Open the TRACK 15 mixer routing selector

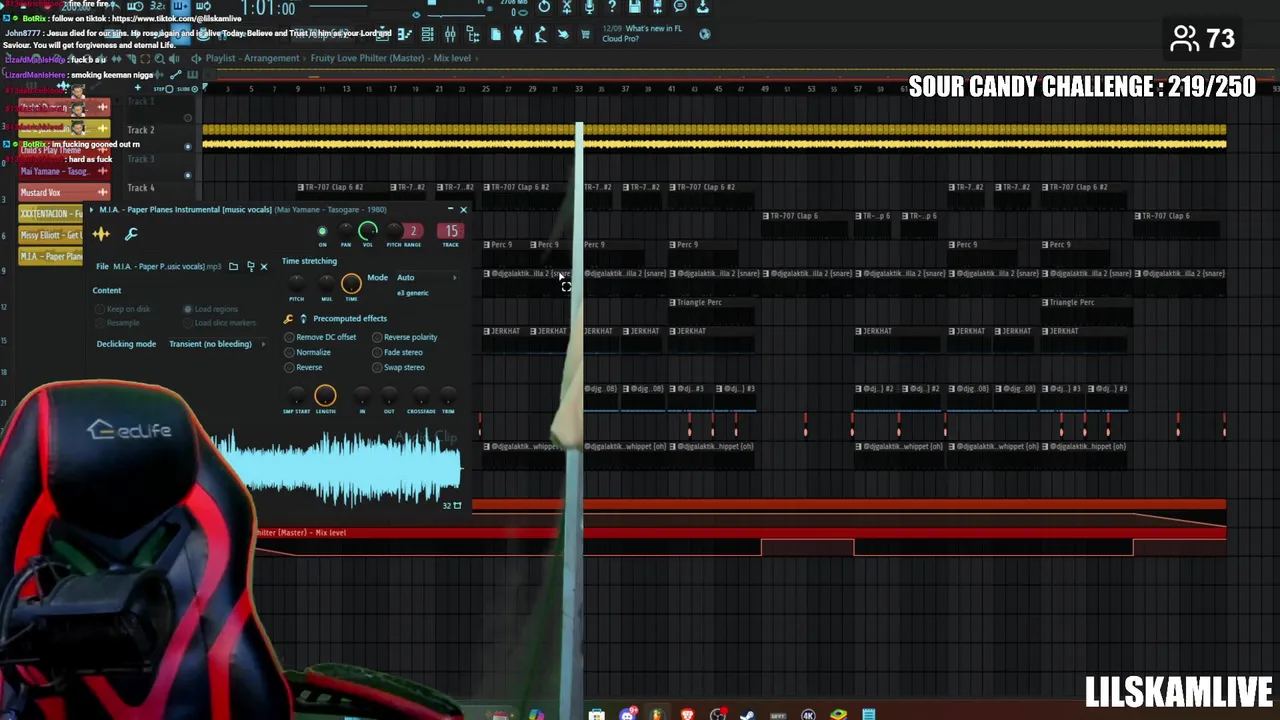pyautogui.click(x=451, y=231)
